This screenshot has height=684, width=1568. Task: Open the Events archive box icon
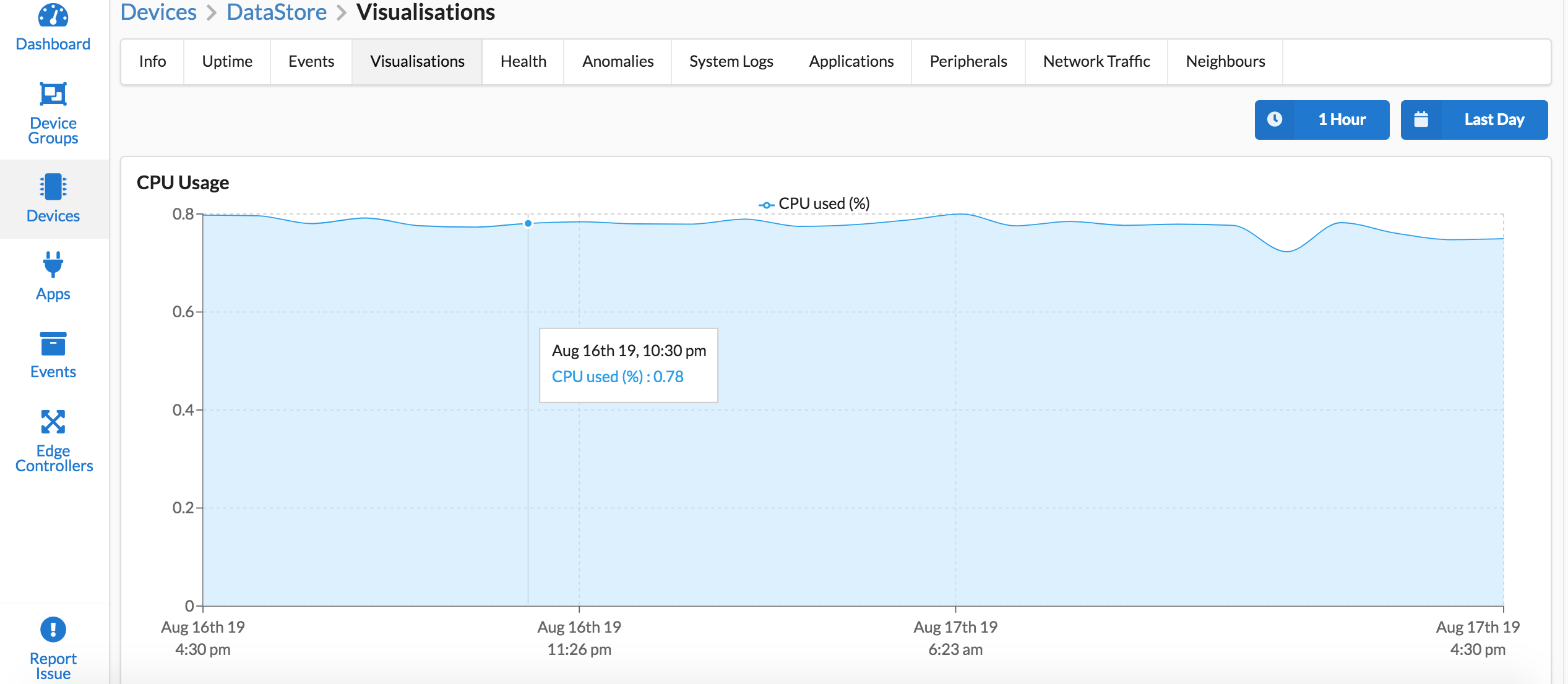point(53,344)
